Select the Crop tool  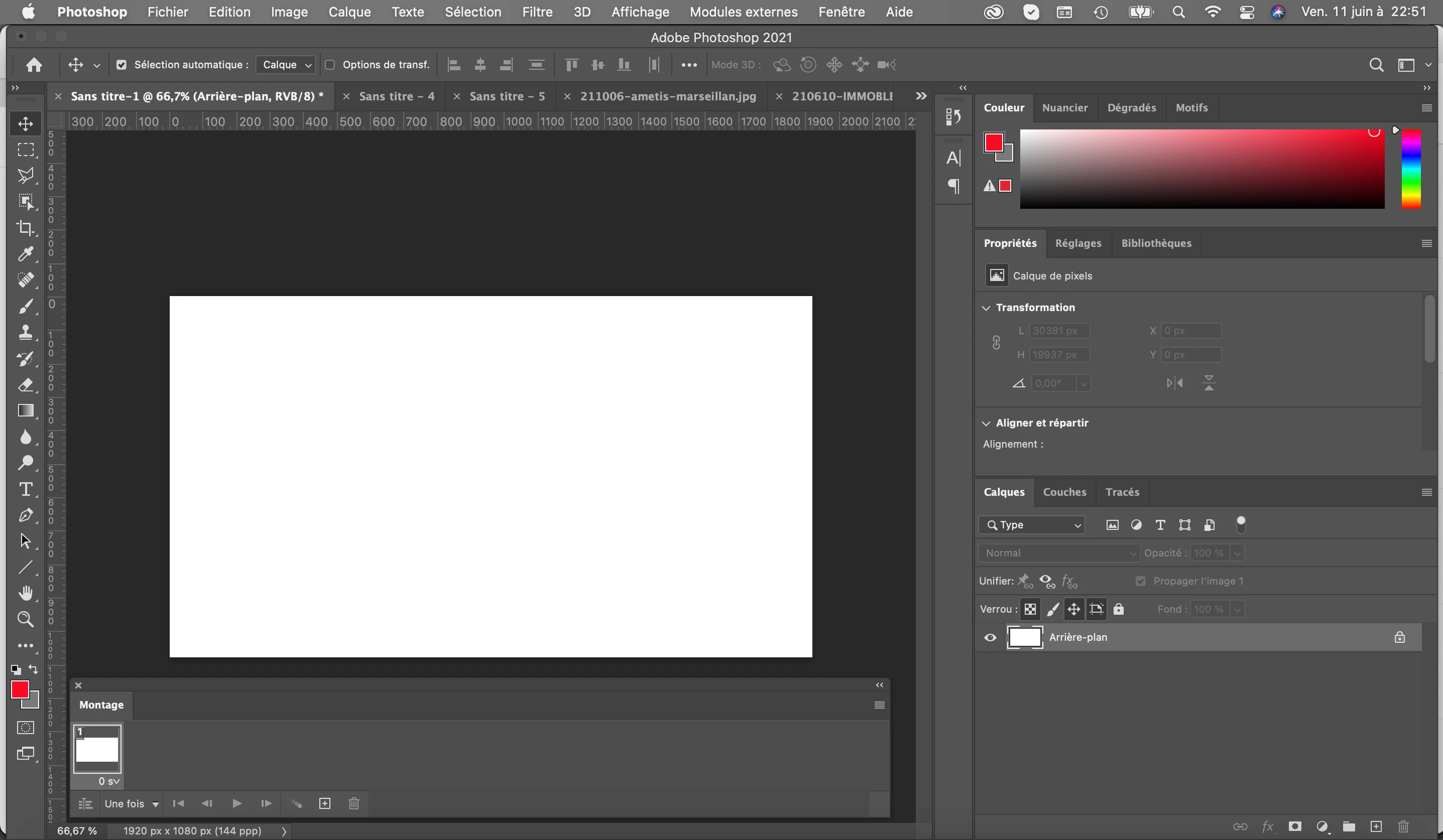tap(25, 228)
